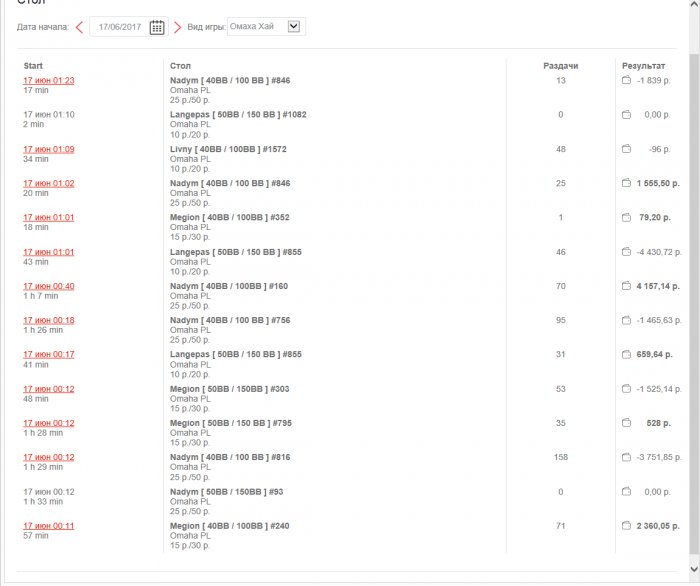Click the Результат column header
The image size is (700, 586).
[x=643, y=65]
